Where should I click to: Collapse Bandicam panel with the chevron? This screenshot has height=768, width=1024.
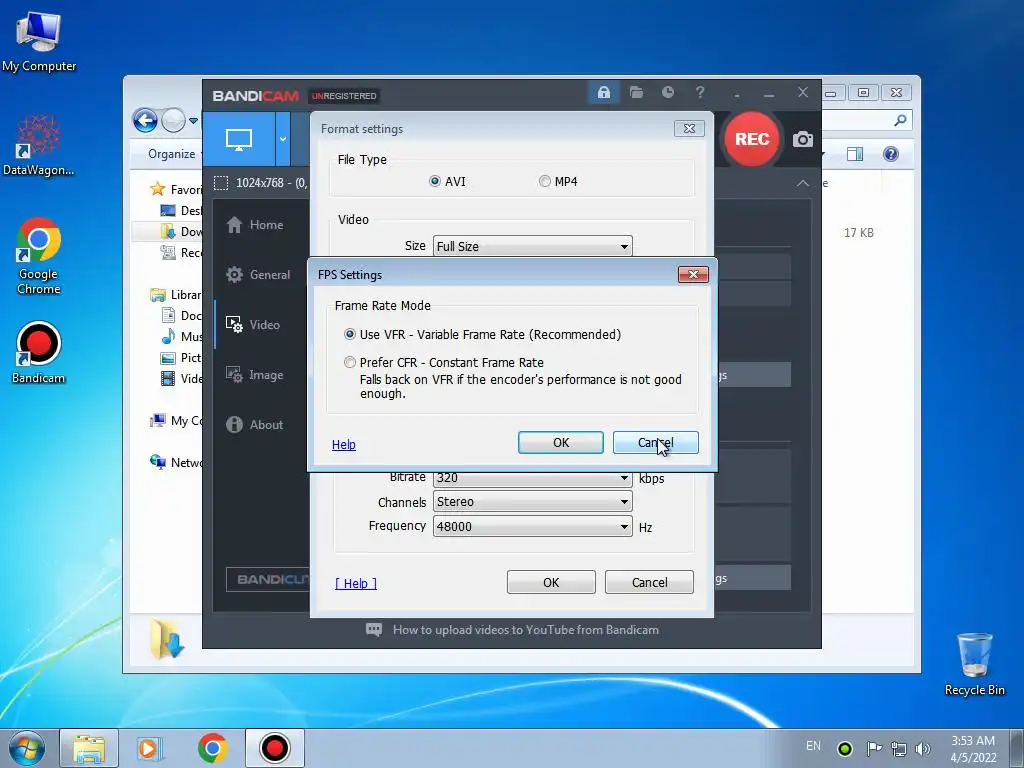pyautogui.click(x=803, y=184)
